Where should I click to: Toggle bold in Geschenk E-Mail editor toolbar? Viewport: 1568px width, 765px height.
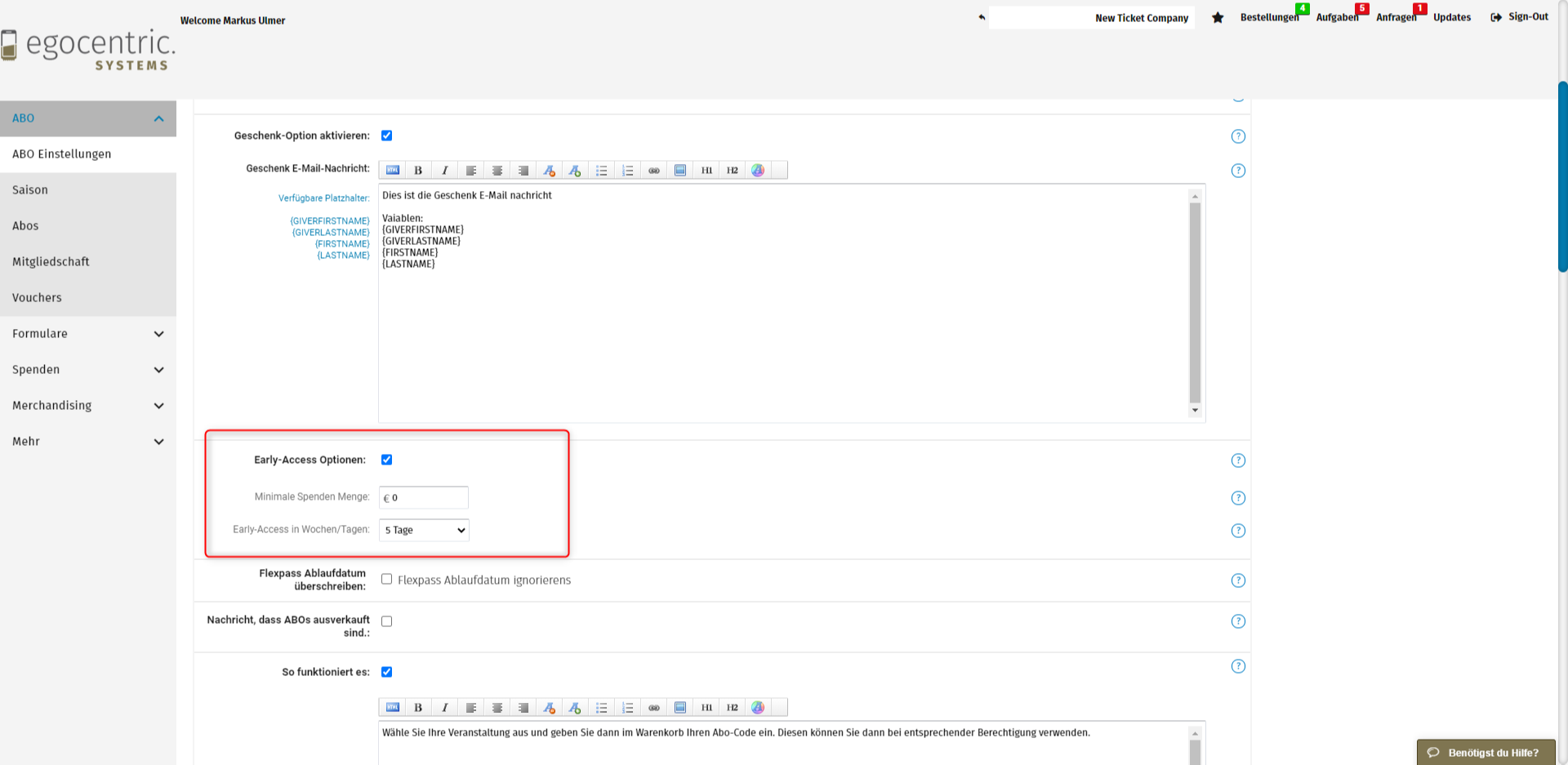[x=418, y=171]
